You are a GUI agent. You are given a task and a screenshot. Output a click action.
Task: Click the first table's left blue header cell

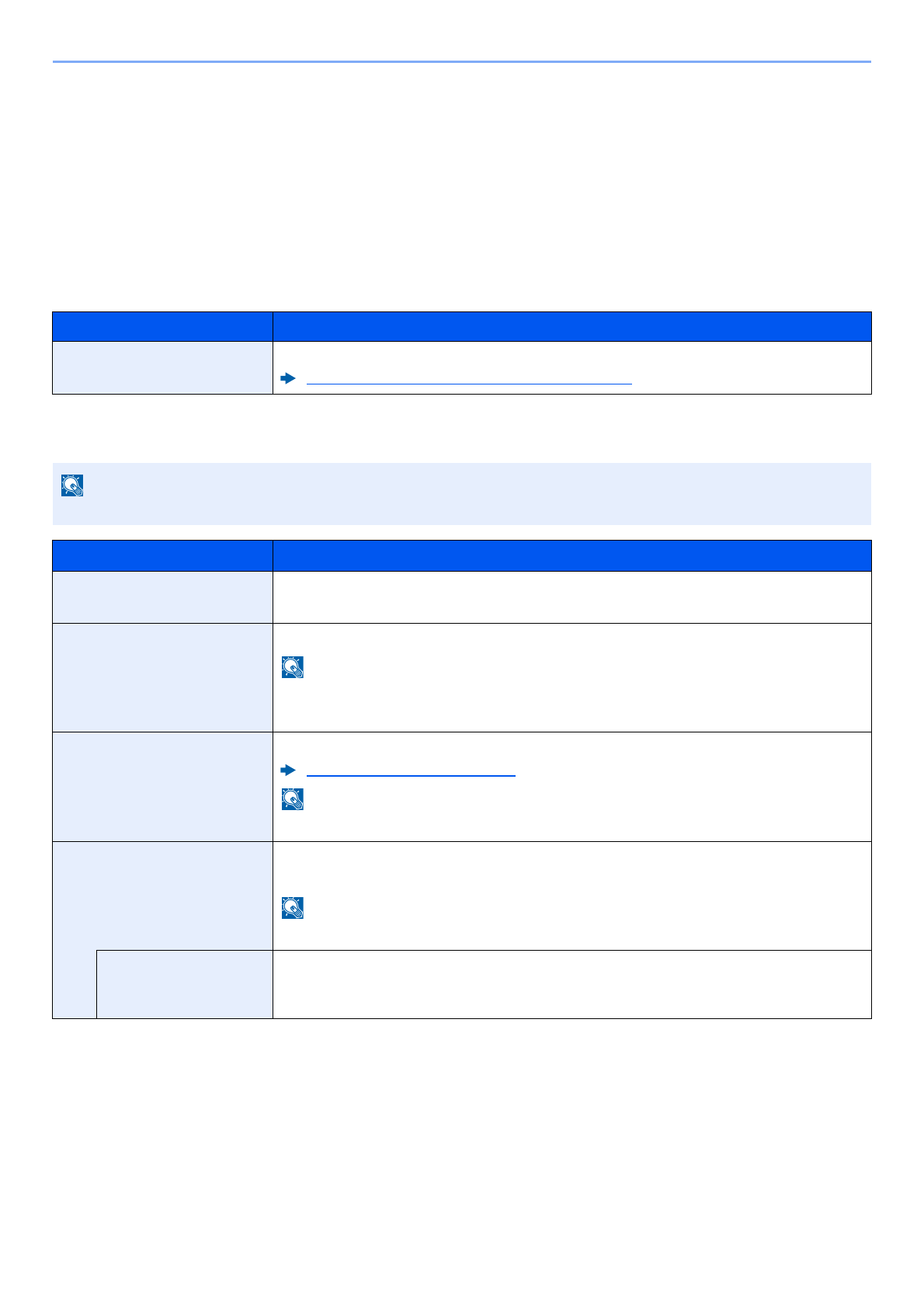coord(162,326)
